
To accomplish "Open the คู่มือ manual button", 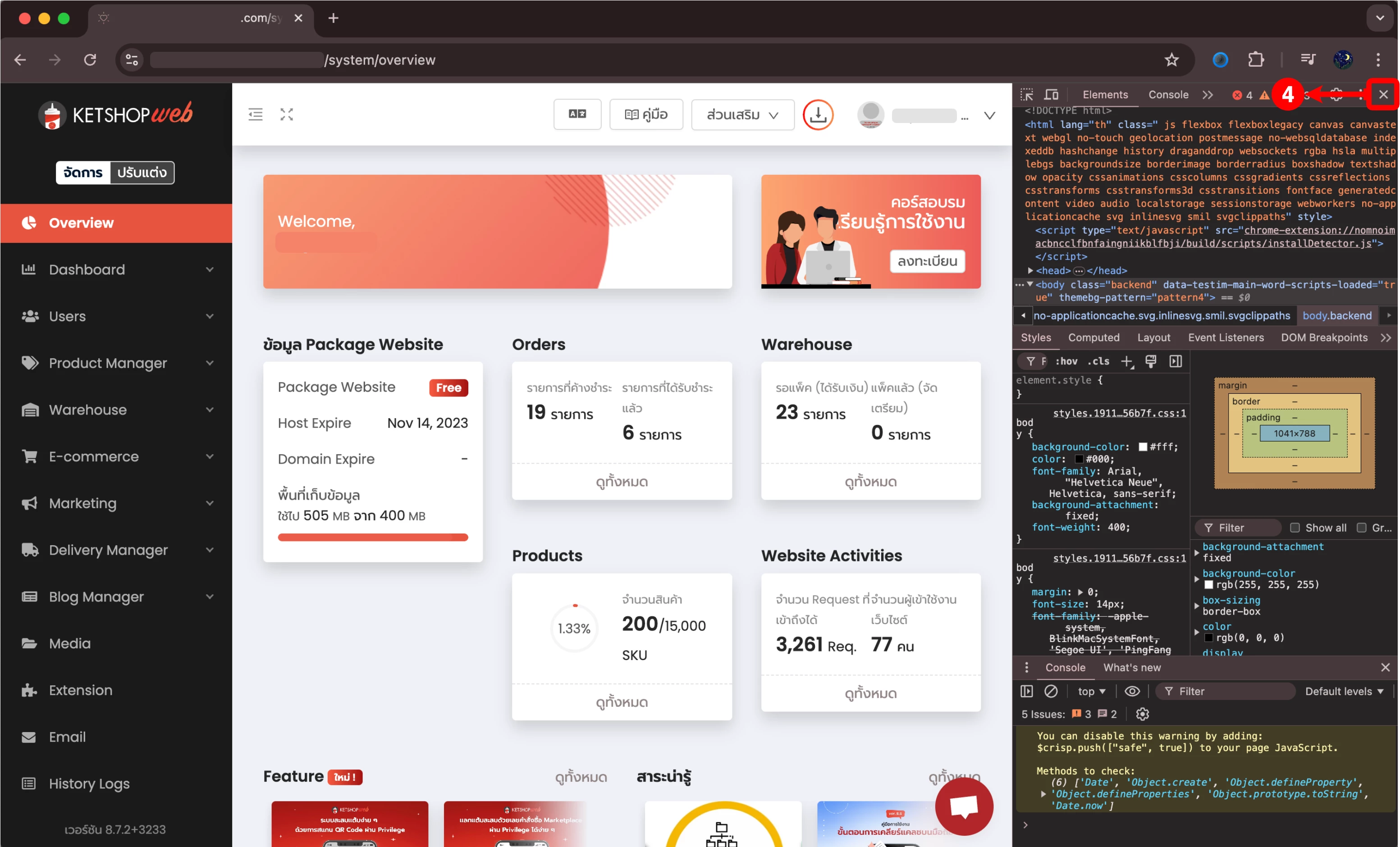I will point(646,114).
